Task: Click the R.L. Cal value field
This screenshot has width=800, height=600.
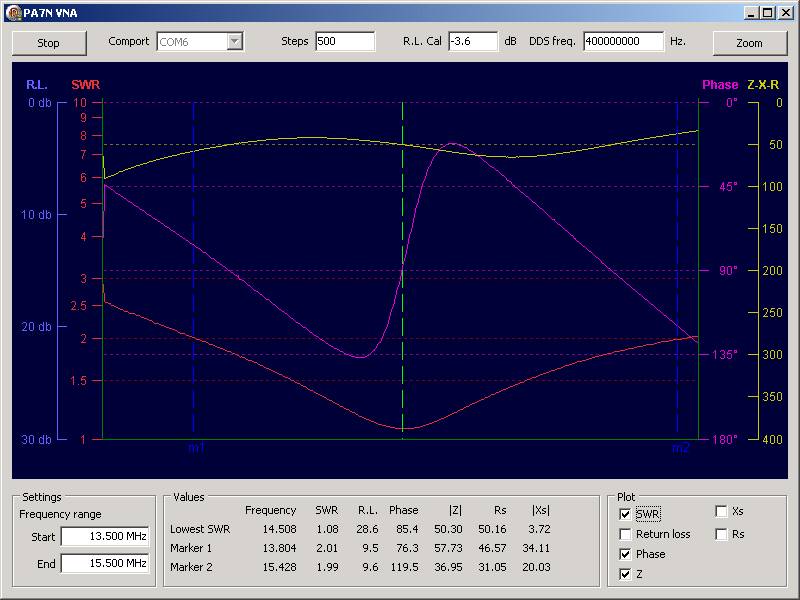Action: coord(472,41)
